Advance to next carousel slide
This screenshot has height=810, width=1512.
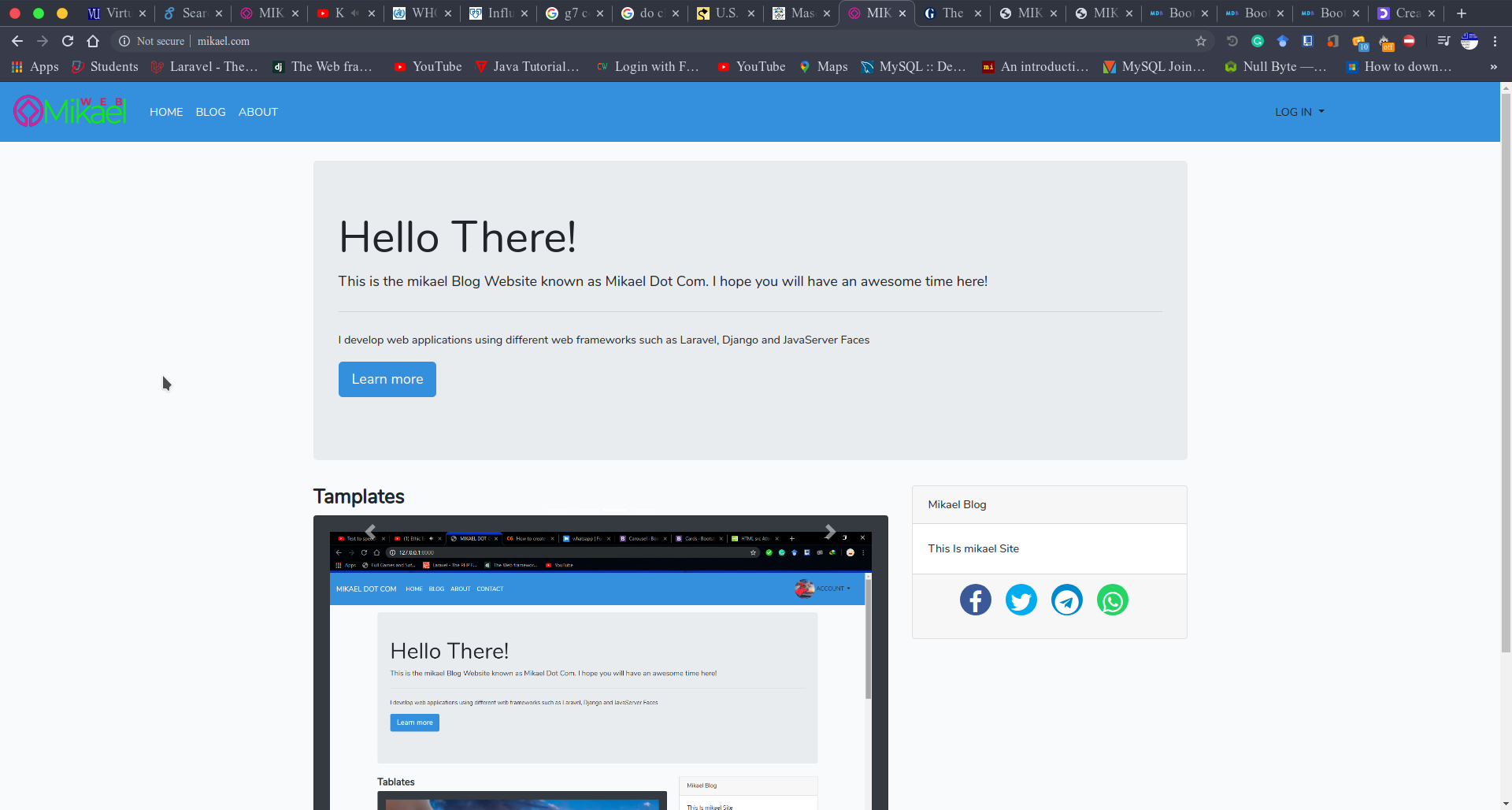coord(830,532)
